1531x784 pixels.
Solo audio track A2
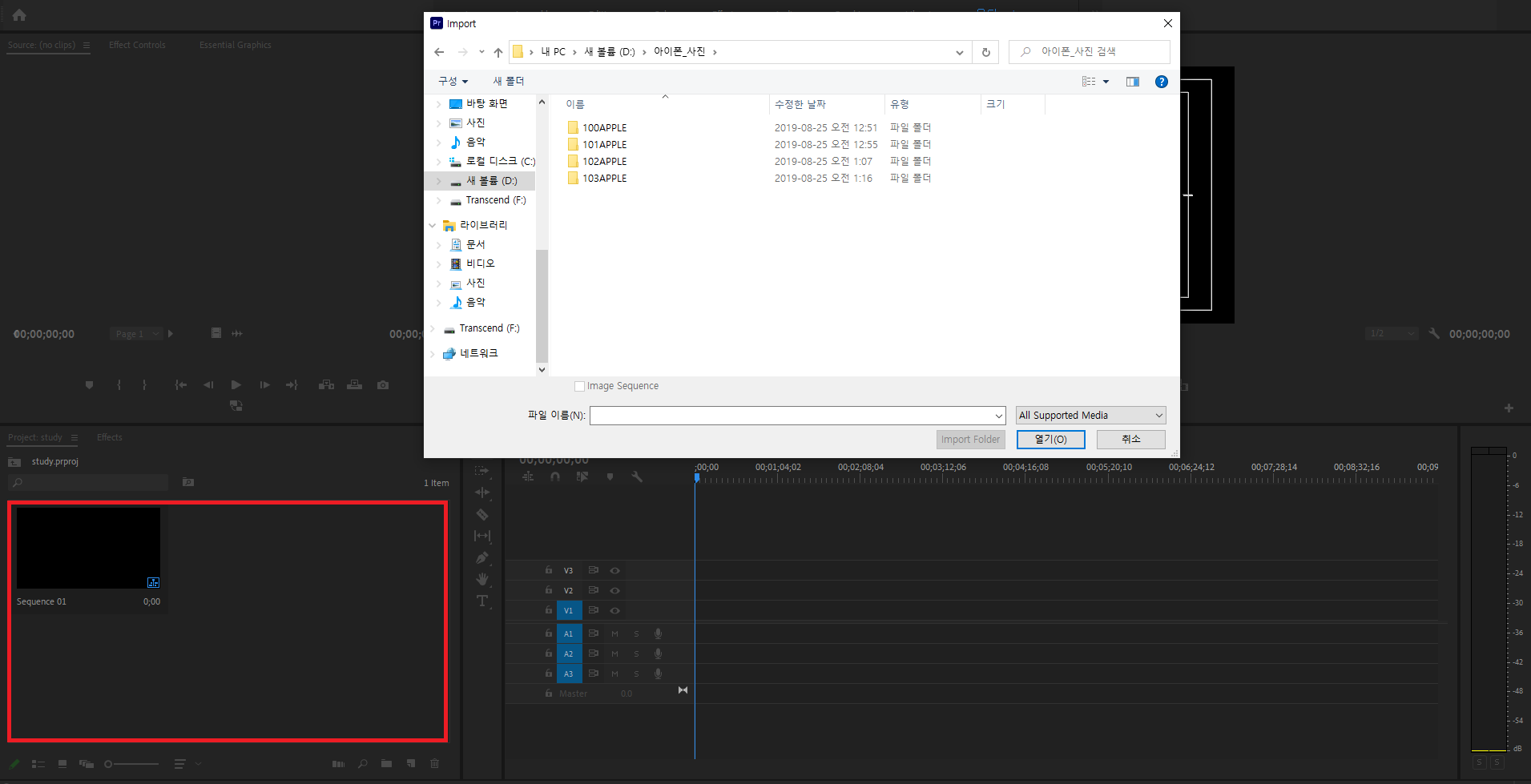(637, 653)
